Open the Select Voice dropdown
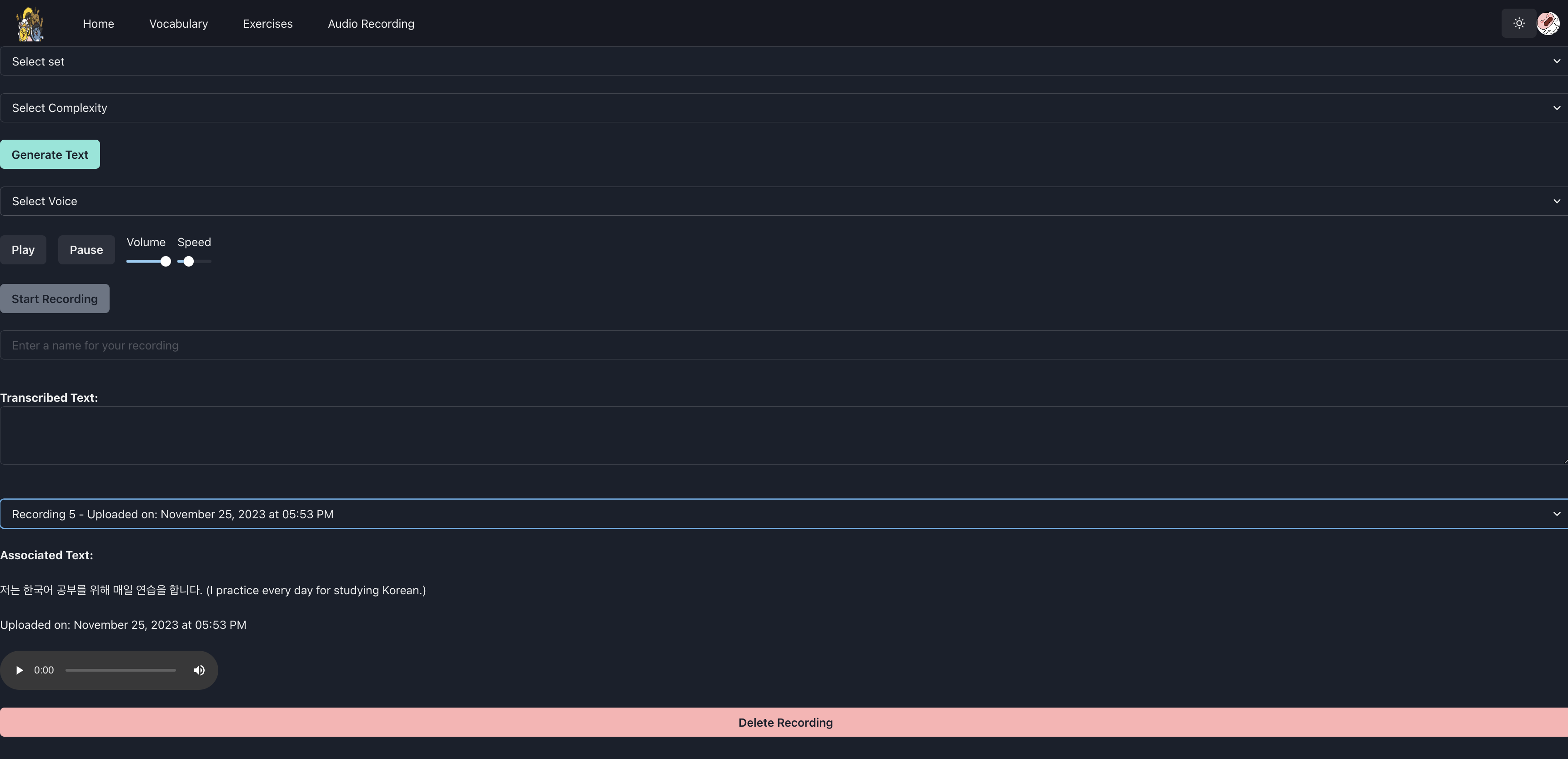Screen dimensions: 1568x759 click(784, 201)
